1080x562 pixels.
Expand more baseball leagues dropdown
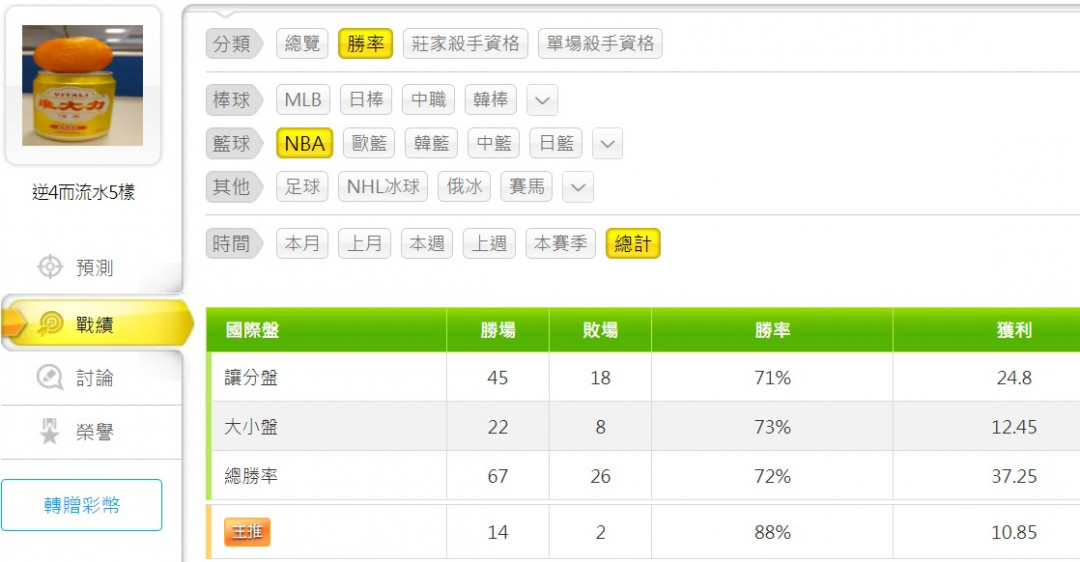(542, 100)
